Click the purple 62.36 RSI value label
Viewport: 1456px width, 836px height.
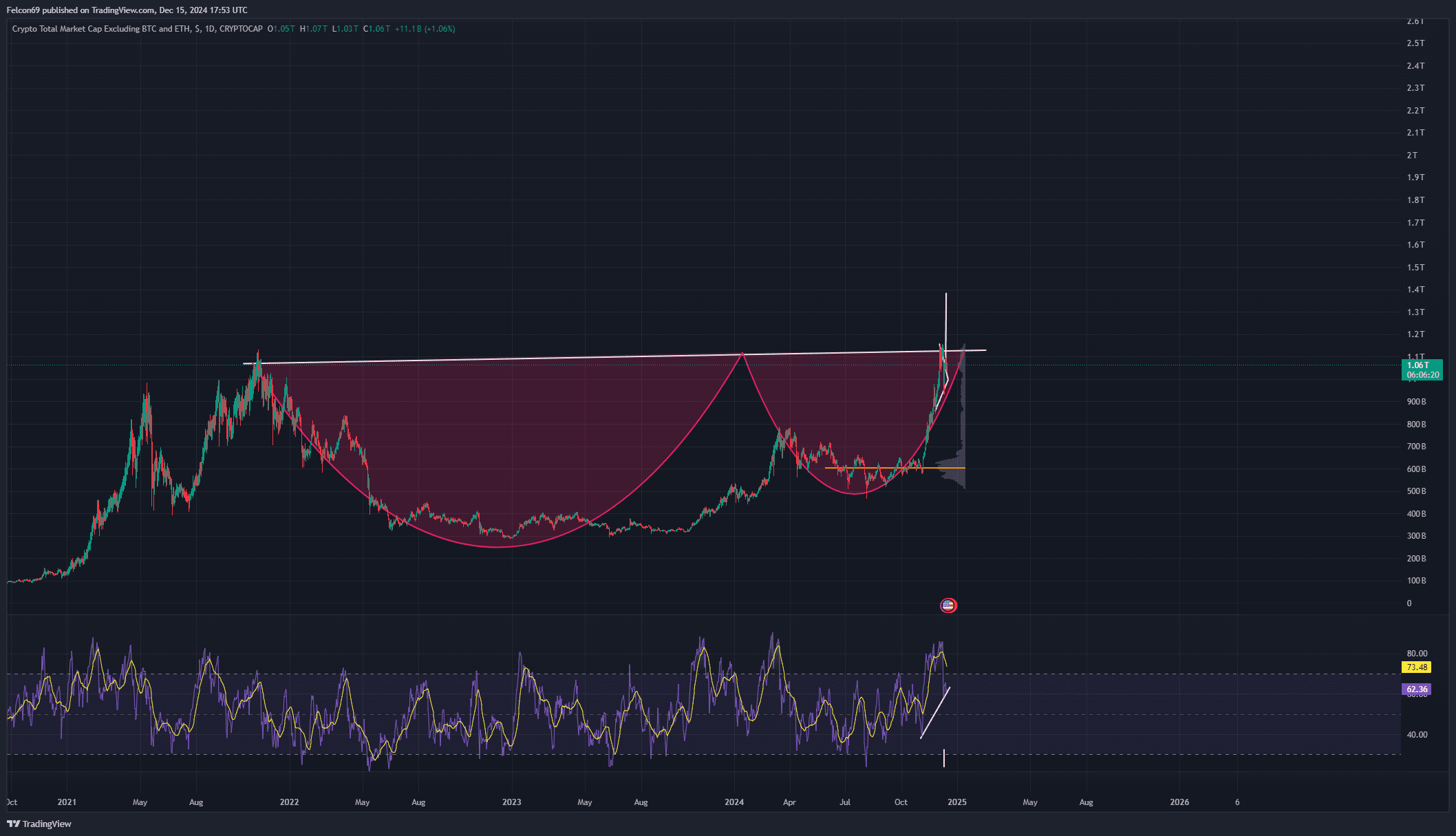tap(1417, 689)
